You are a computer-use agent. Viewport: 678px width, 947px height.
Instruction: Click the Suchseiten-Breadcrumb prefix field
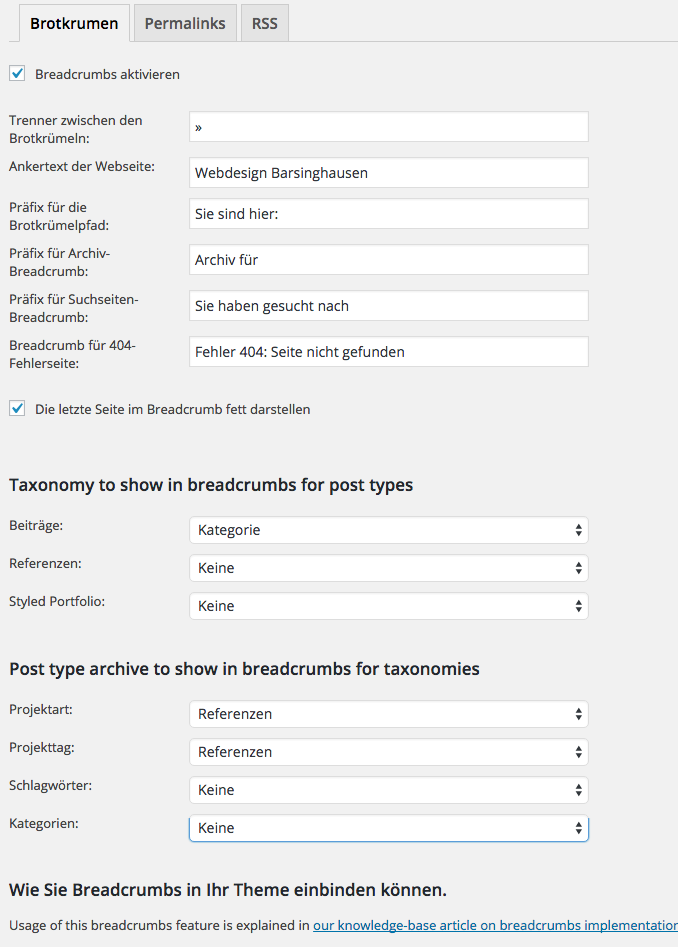(388, 306)
